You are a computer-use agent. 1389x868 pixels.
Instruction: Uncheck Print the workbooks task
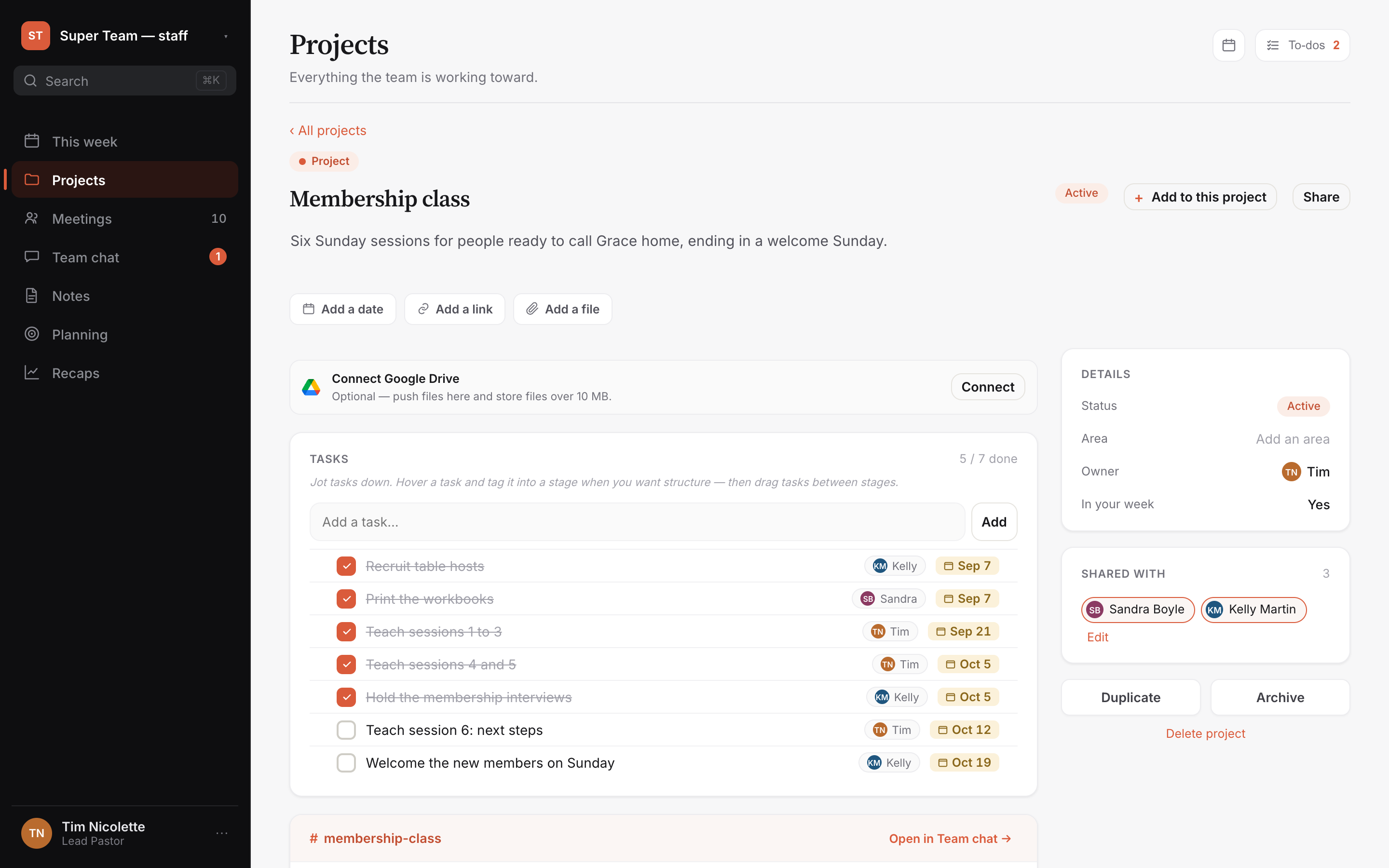coord(346,599)
